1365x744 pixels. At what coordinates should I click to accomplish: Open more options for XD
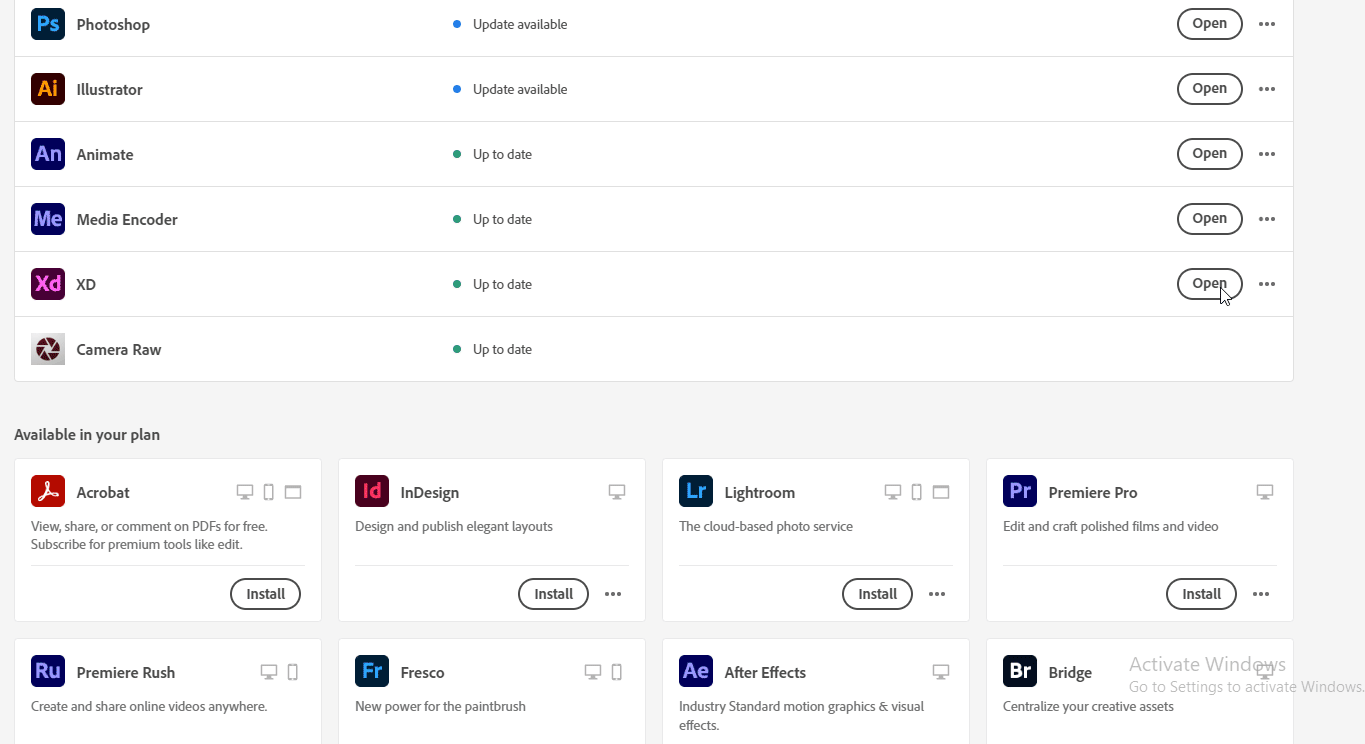pos(1267,284)
